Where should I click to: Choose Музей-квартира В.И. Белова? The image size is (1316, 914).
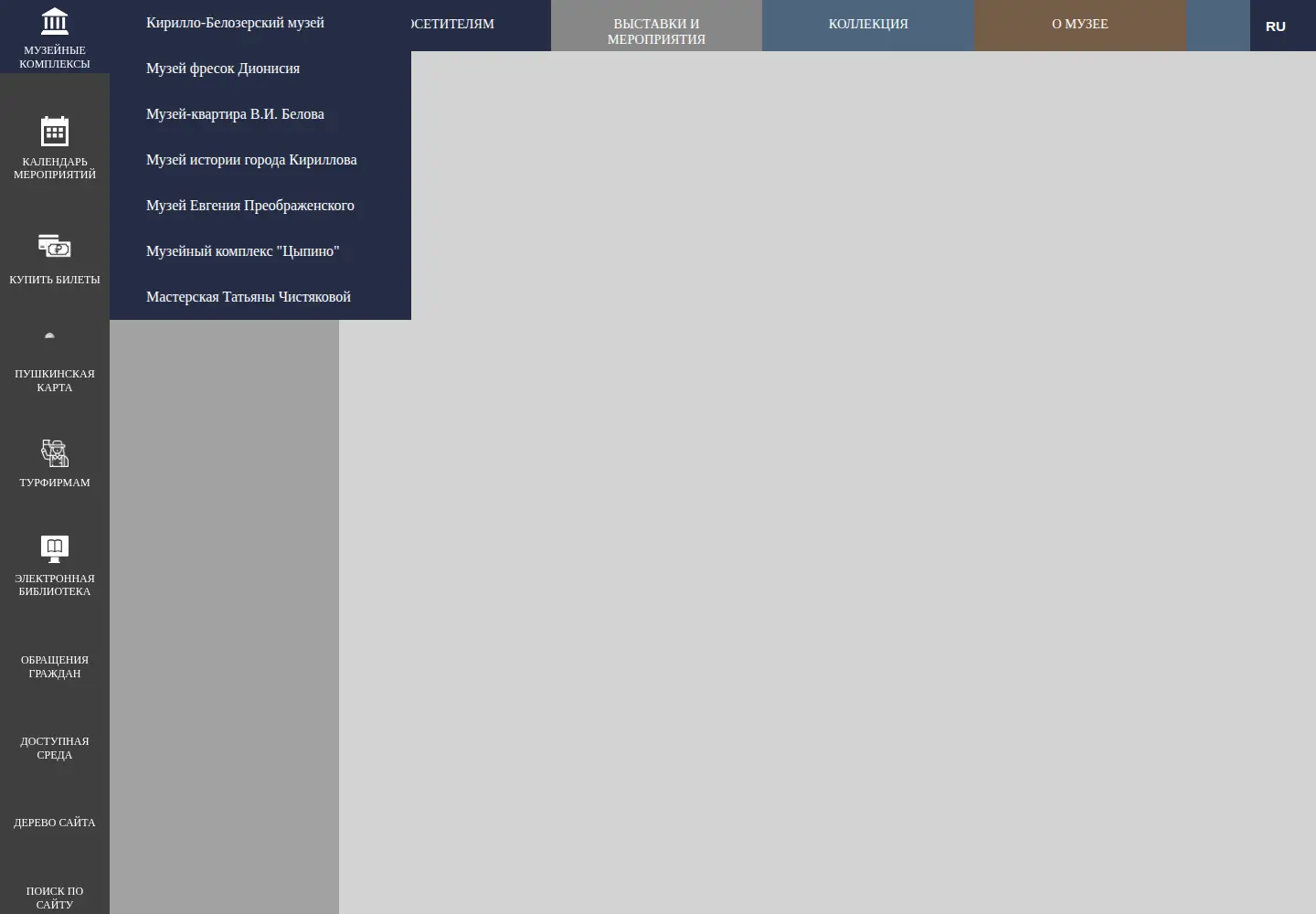coord(235,114)
